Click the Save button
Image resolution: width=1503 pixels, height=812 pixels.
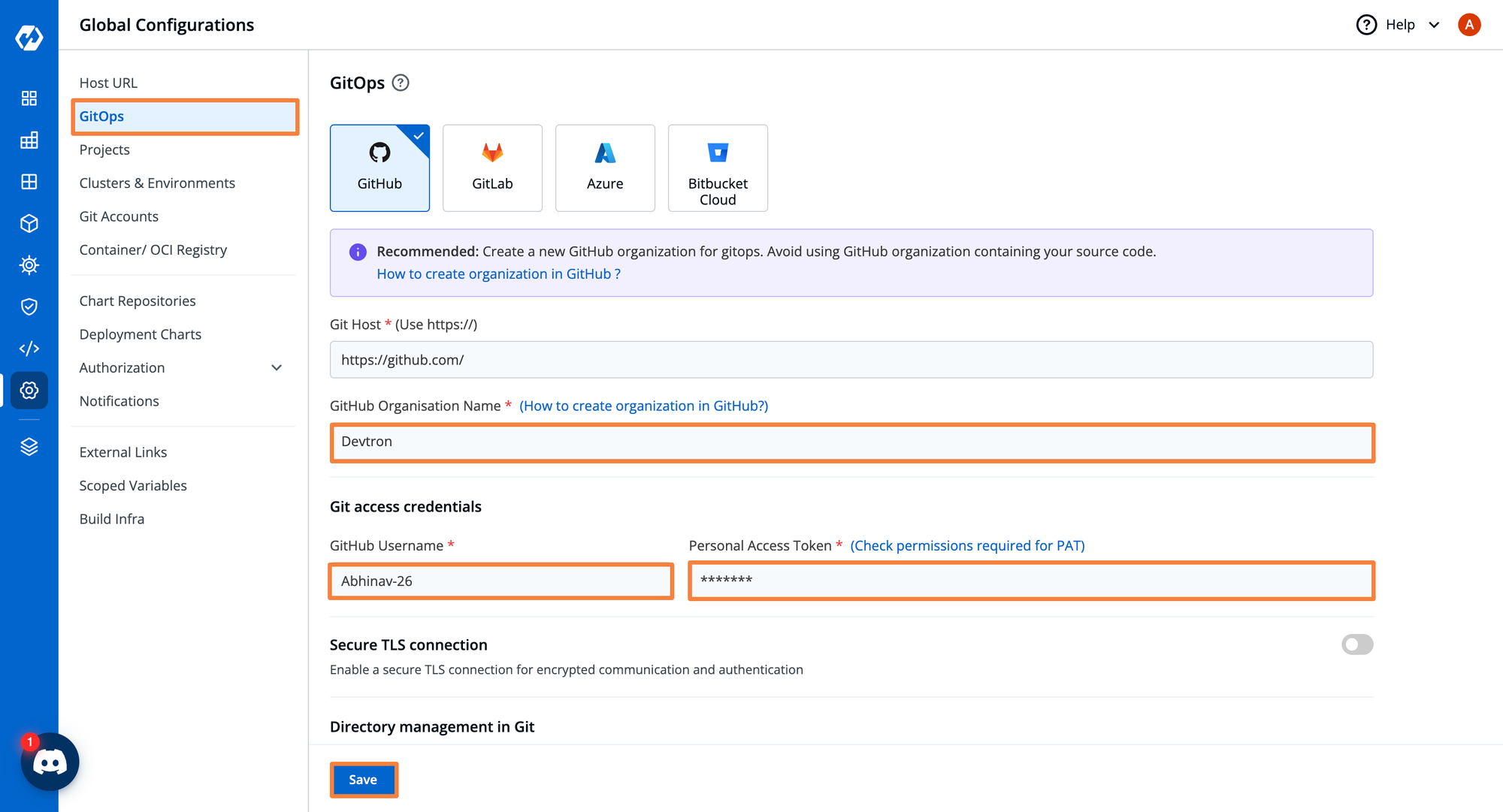point(363,779)
